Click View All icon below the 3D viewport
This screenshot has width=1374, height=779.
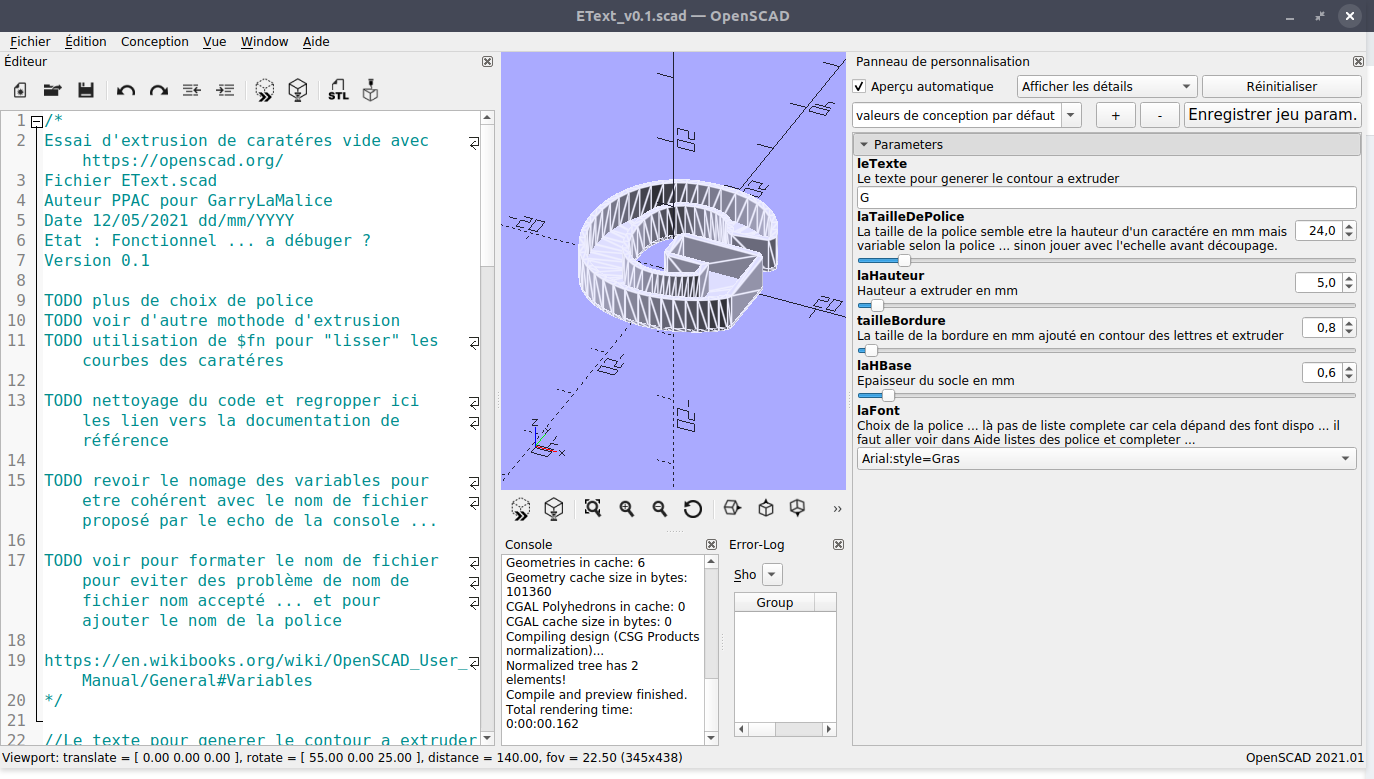point(593,509)
